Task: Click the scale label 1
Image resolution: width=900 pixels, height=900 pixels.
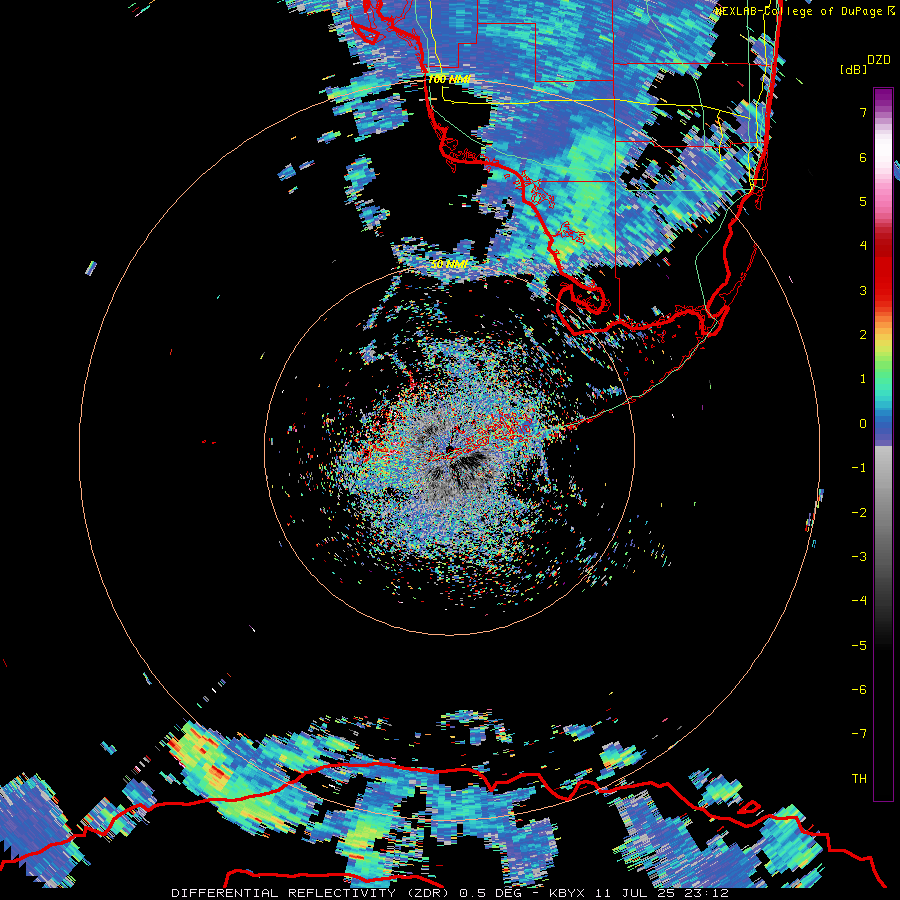Action: click(863, 379)
